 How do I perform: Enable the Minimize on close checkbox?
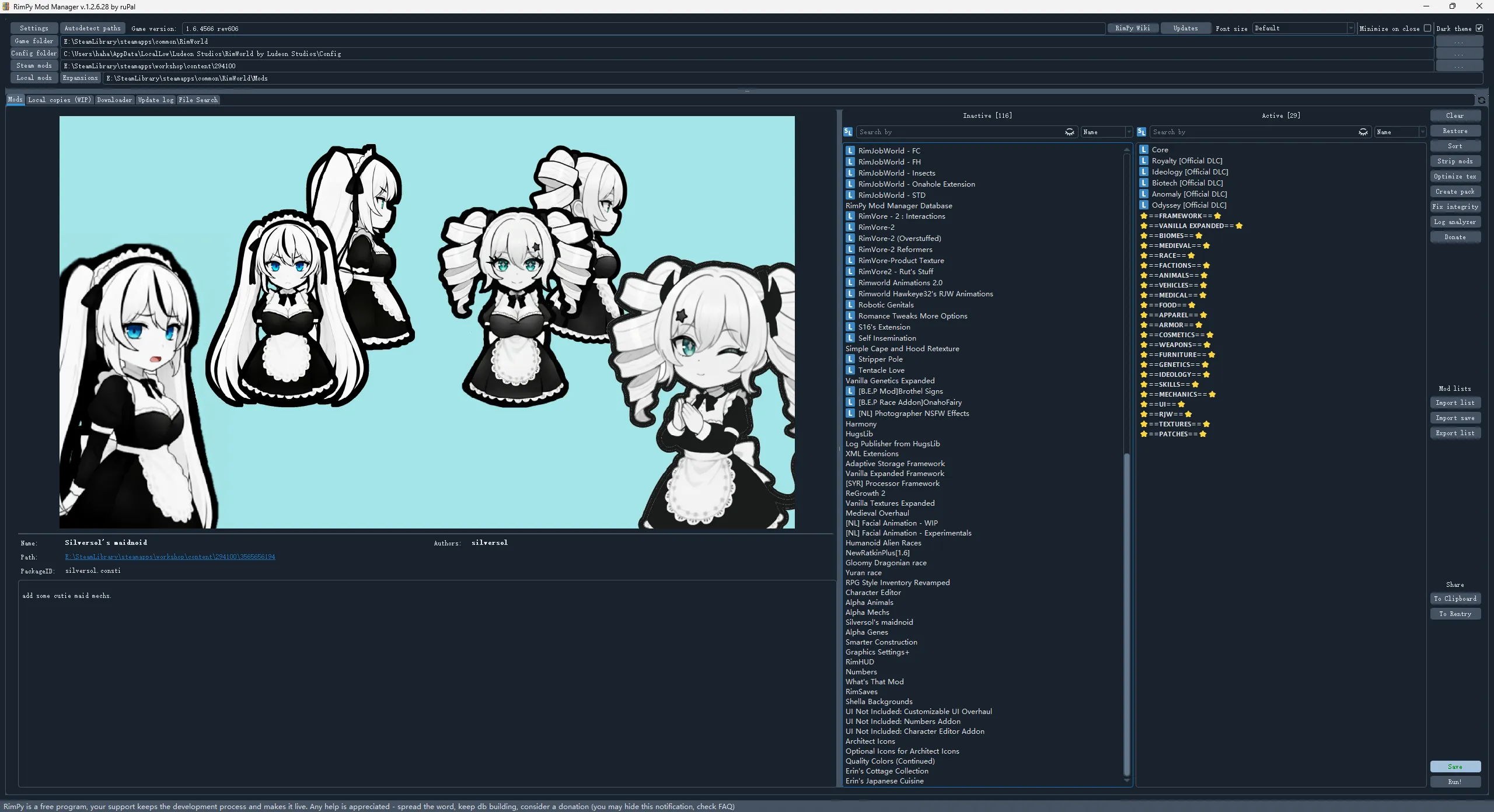pos(1427,28)
